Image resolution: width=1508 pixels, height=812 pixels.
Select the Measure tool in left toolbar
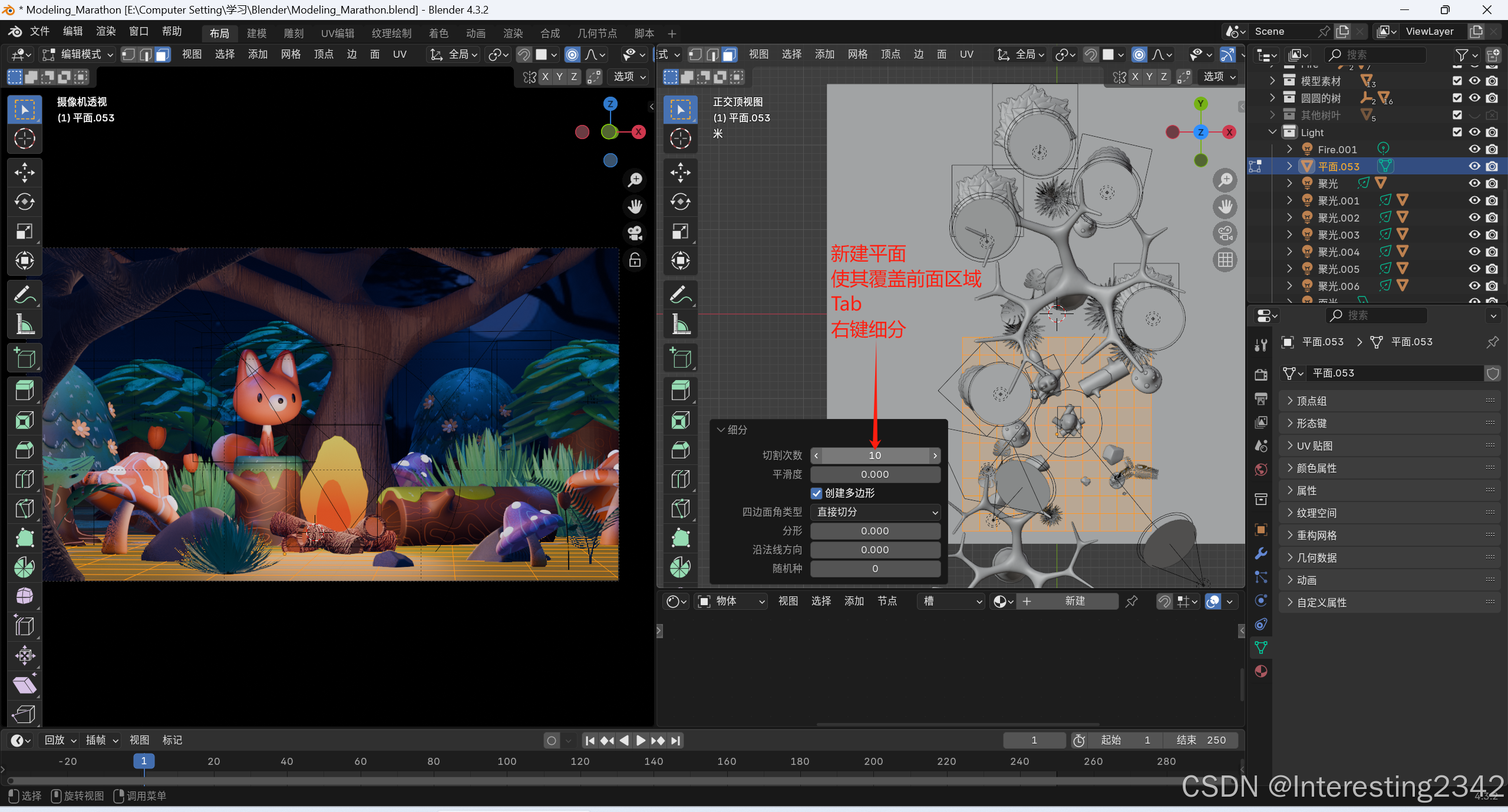click(24, 325)
